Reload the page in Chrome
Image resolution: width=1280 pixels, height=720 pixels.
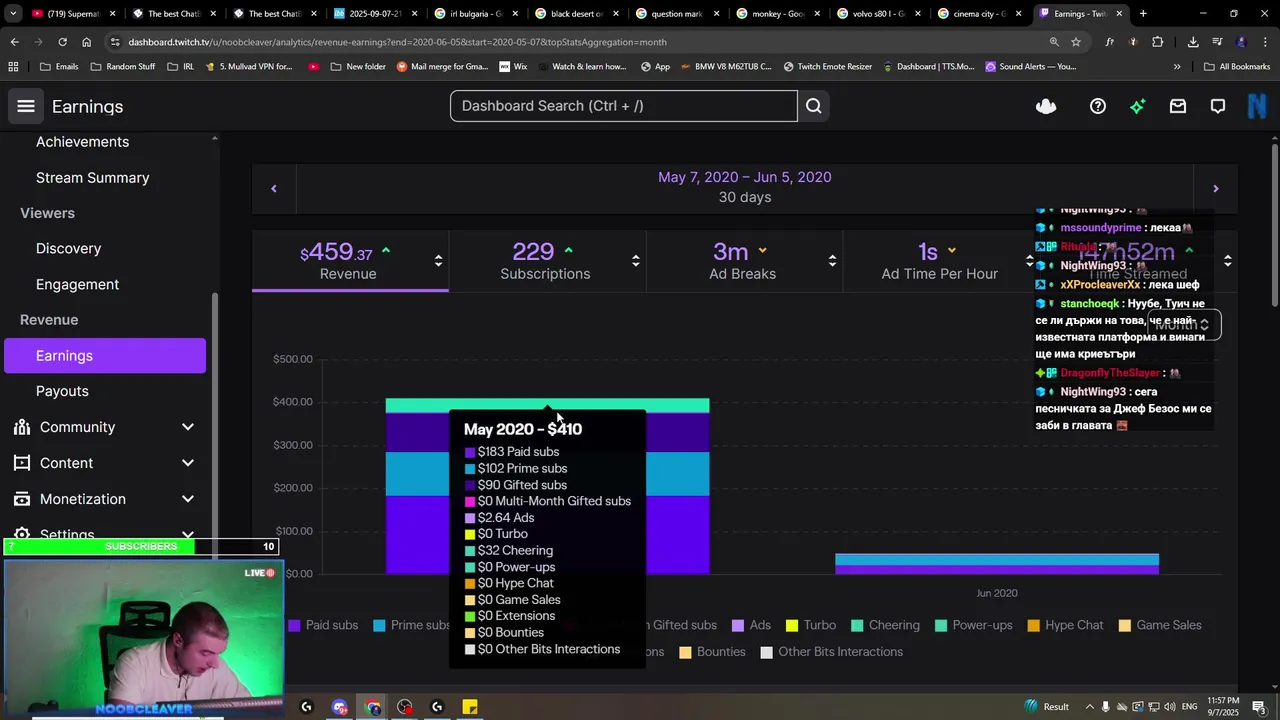pos(62,42)
